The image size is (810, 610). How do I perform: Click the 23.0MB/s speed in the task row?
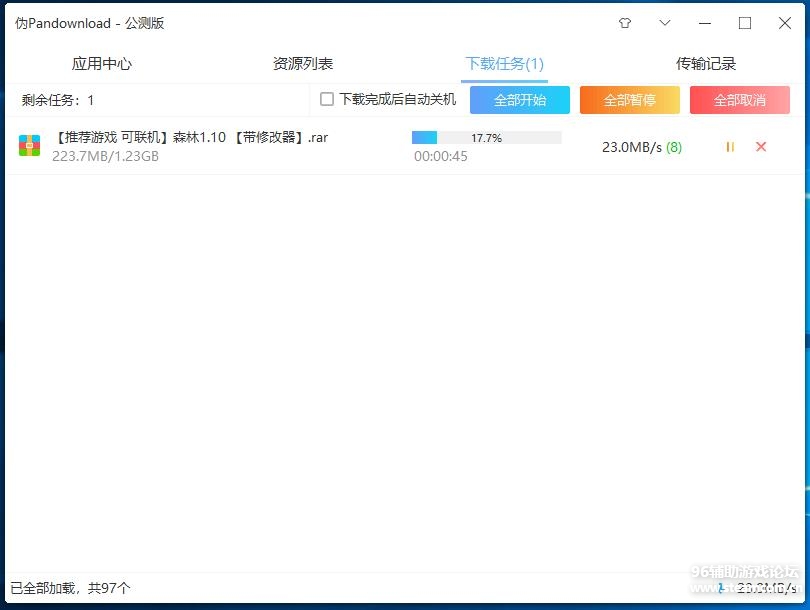pos(632,147)
